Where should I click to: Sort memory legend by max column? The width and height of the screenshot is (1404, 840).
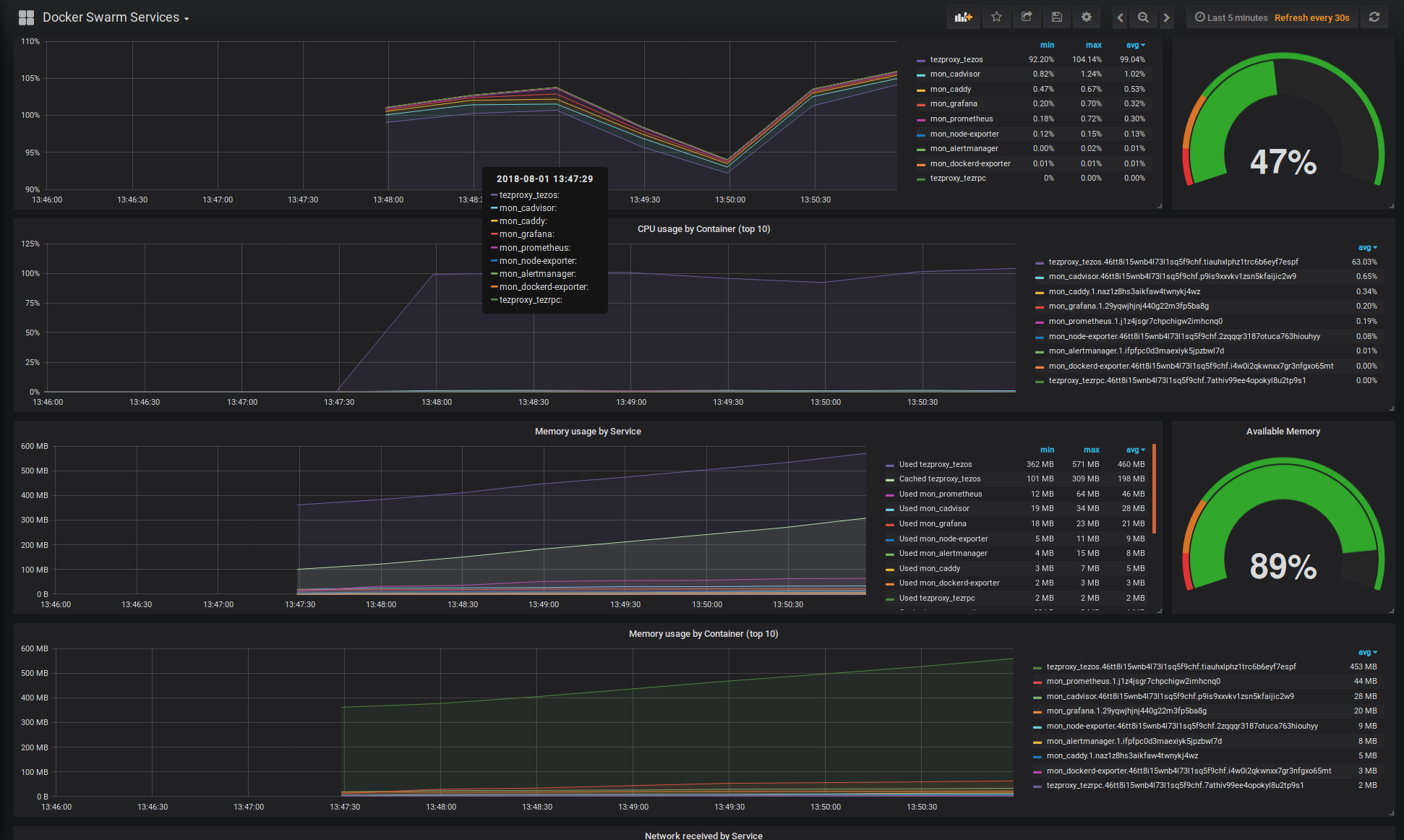pyautogui.click(x=1091, y=450)
